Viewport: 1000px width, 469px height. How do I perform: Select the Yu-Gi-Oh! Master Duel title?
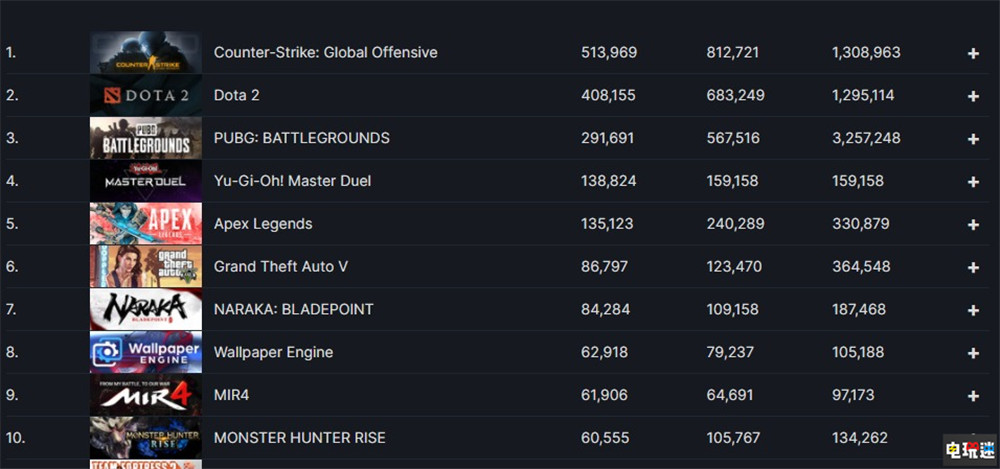pos(292,181)
